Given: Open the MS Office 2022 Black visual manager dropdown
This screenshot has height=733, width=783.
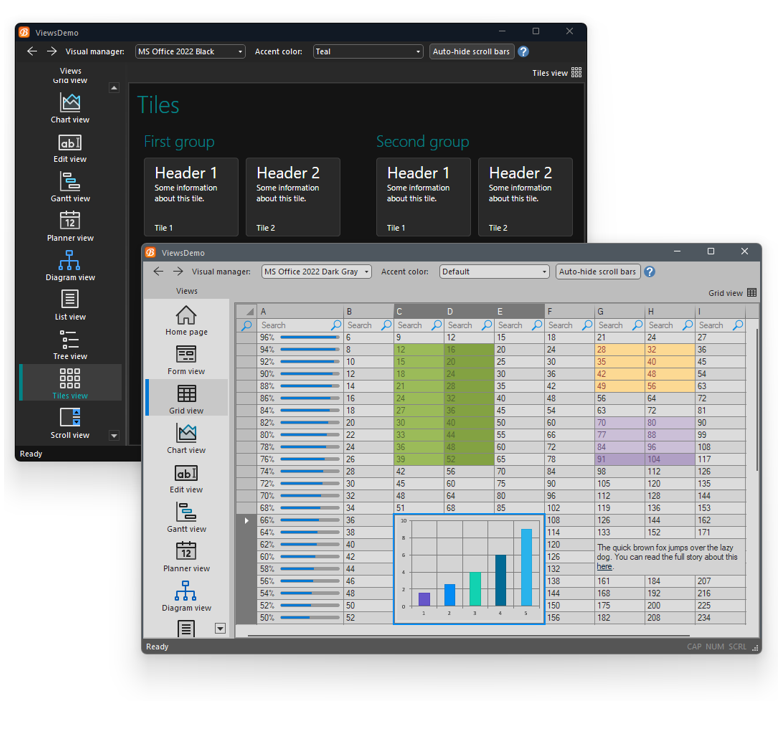Looking at the screenshot, I should coord(190,51).
